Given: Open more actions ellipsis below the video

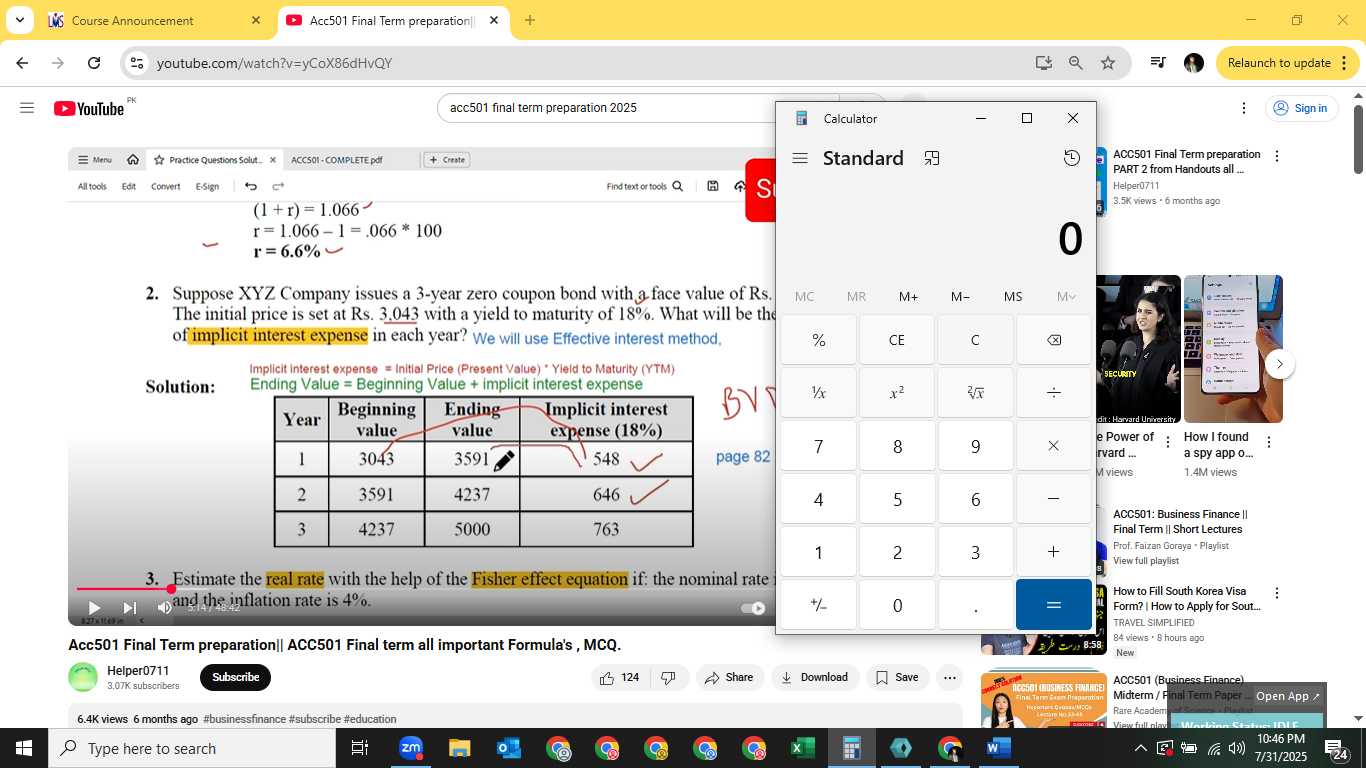Looking at the screenshot, I should tap(949, 677).
